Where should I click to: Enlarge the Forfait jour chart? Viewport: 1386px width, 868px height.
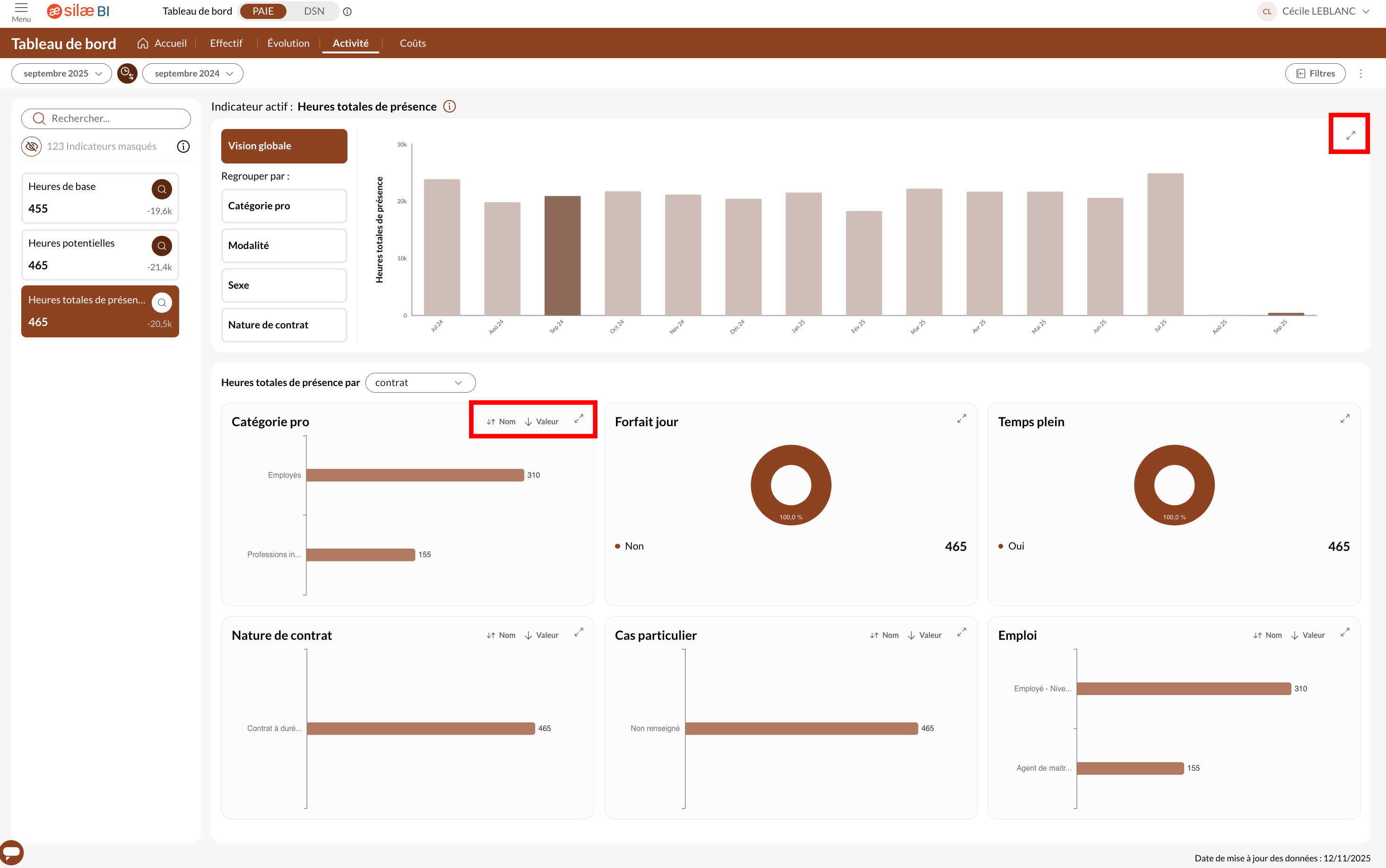[x=961, y=419]
